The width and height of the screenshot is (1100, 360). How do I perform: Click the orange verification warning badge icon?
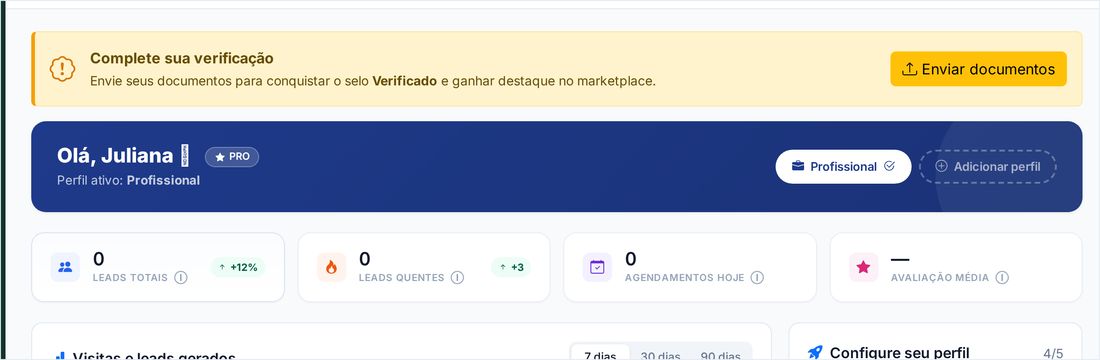tap(62, 68)
